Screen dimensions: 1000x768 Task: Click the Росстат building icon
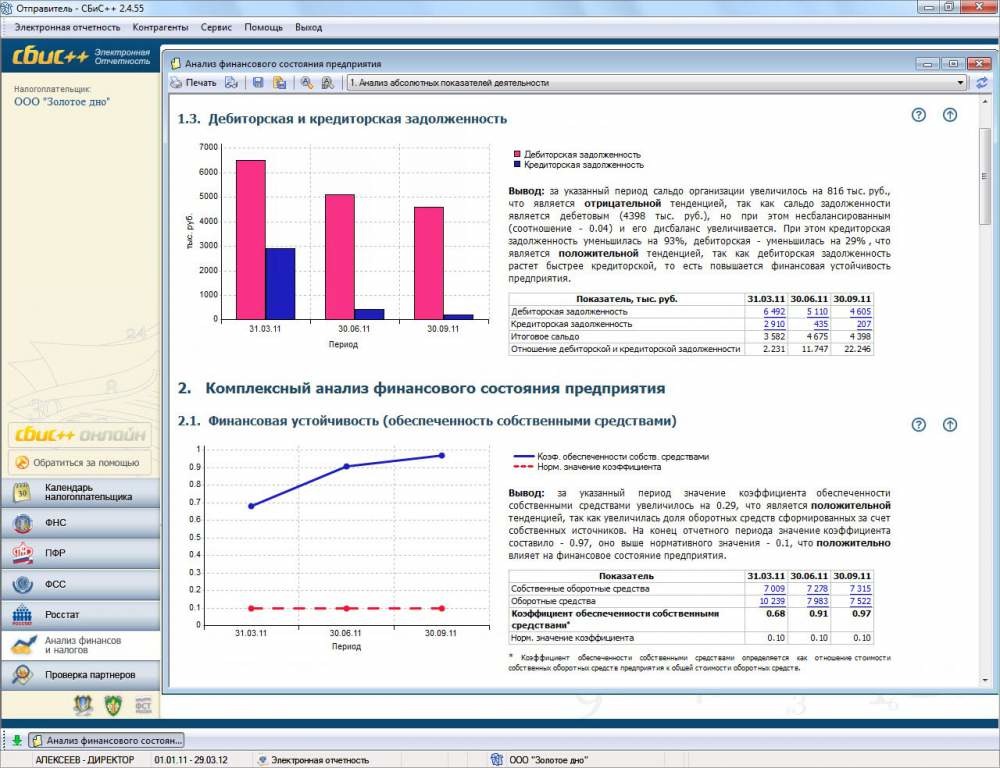click(x=22, y=615)
